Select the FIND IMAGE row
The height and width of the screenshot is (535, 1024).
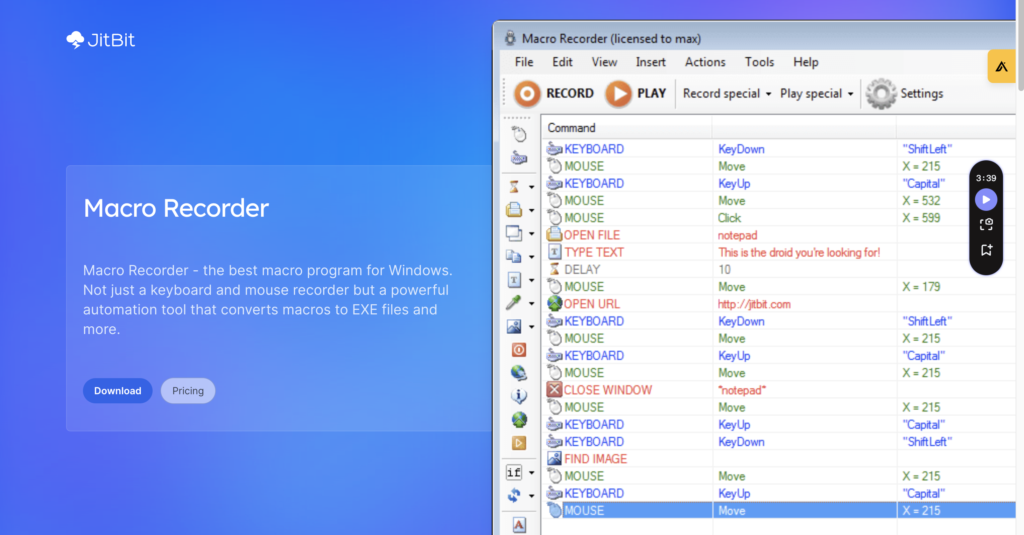tap(778, 459)
